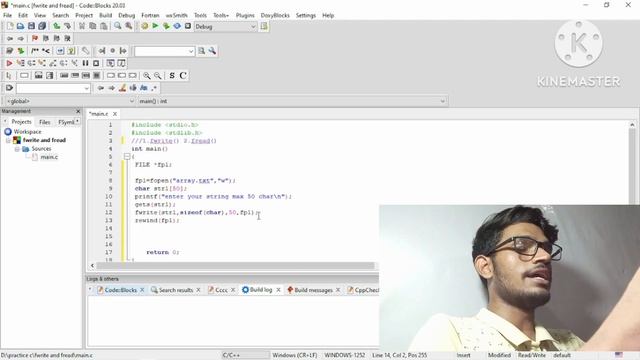Open the search text combo box dropdown
The height and width of the screenshot is (360, 640).
click(x=191, y=51)
